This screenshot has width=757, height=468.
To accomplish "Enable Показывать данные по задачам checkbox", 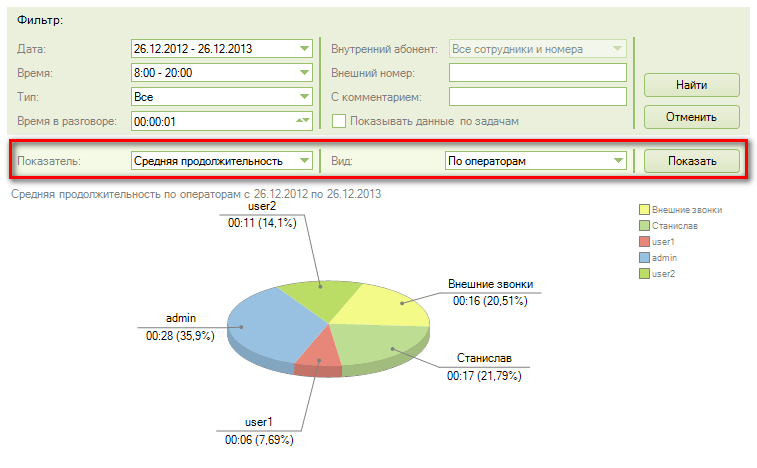I will point(339,121).
